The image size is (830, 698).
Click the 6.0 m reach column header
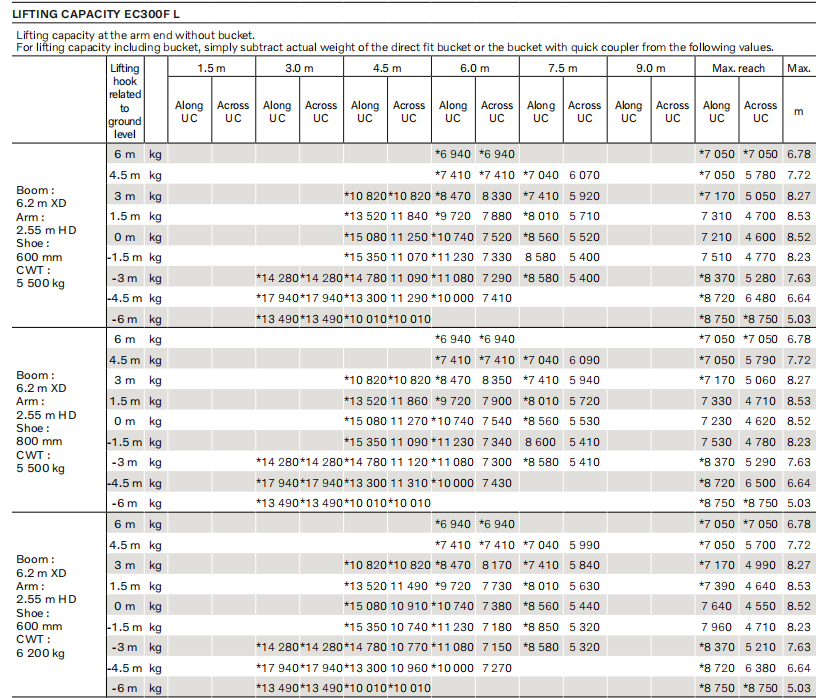point(475,68)
